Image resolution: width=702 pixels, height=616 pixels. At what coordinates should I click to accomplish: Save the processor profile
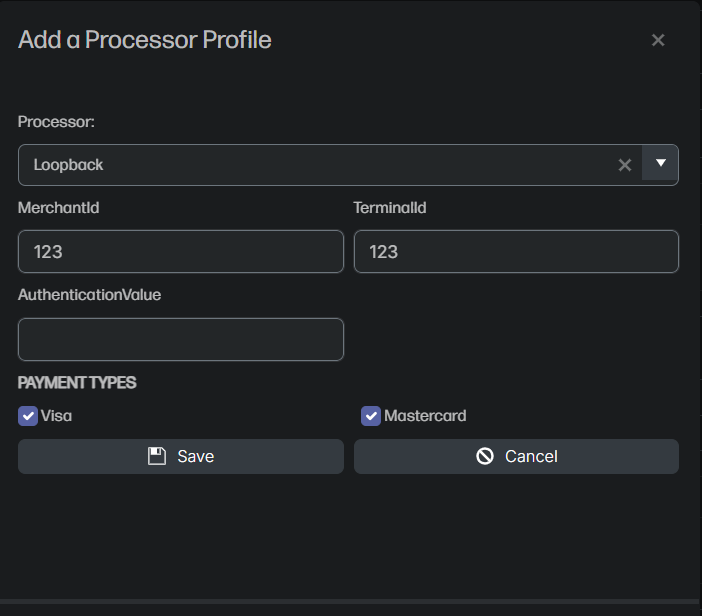click(x=181, y=456)
